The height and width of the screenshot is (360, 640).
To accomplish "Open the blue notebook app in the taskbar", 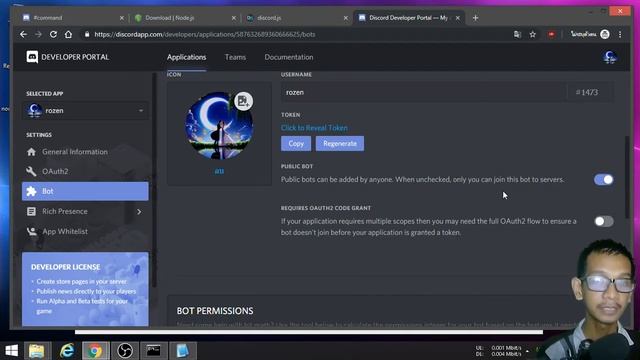I will point(182,351).
